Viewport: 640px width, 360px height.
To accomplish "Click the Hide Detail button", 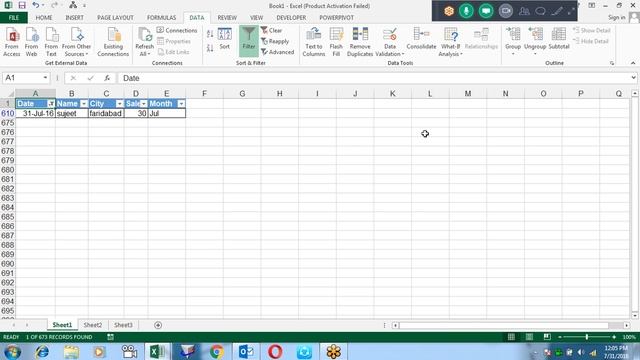I will [x=591, y=41].
